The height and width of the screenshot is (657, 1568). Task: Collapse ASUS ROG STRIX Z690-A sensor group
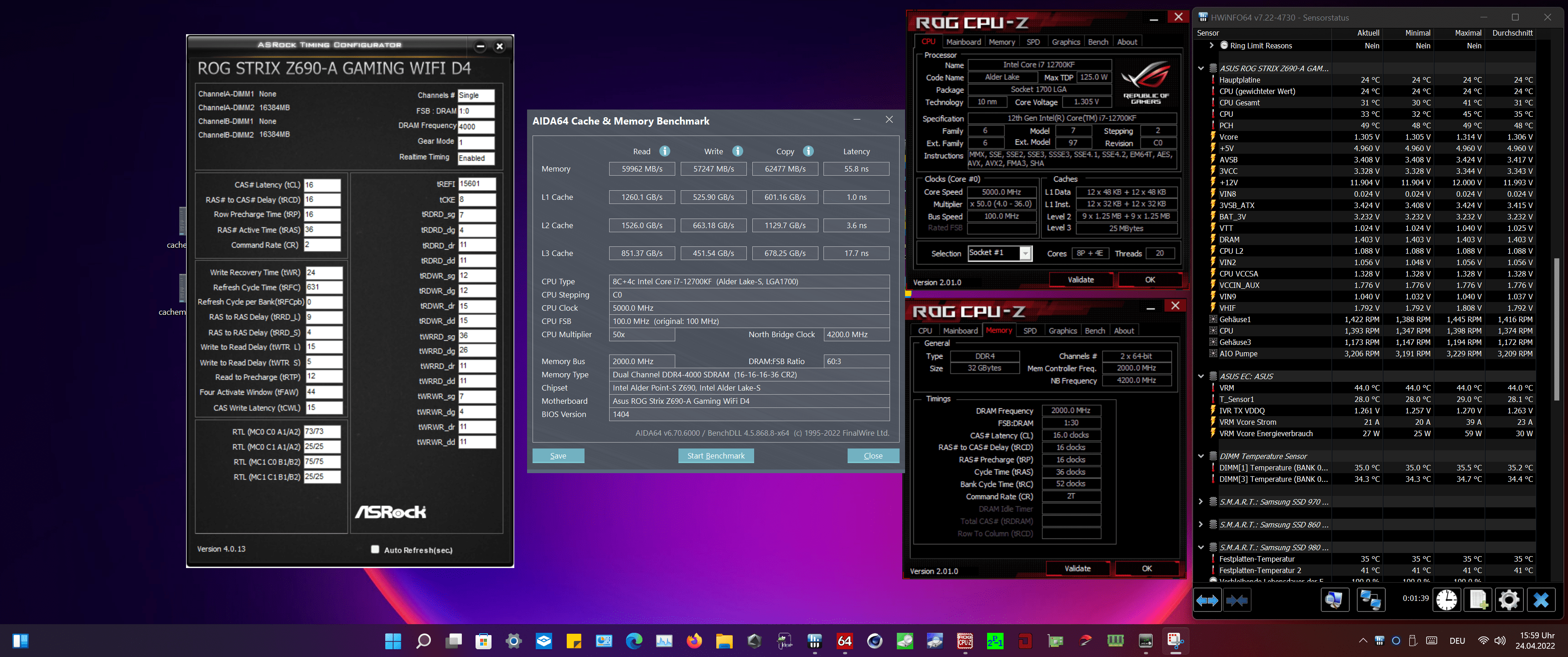[1201, 68]
